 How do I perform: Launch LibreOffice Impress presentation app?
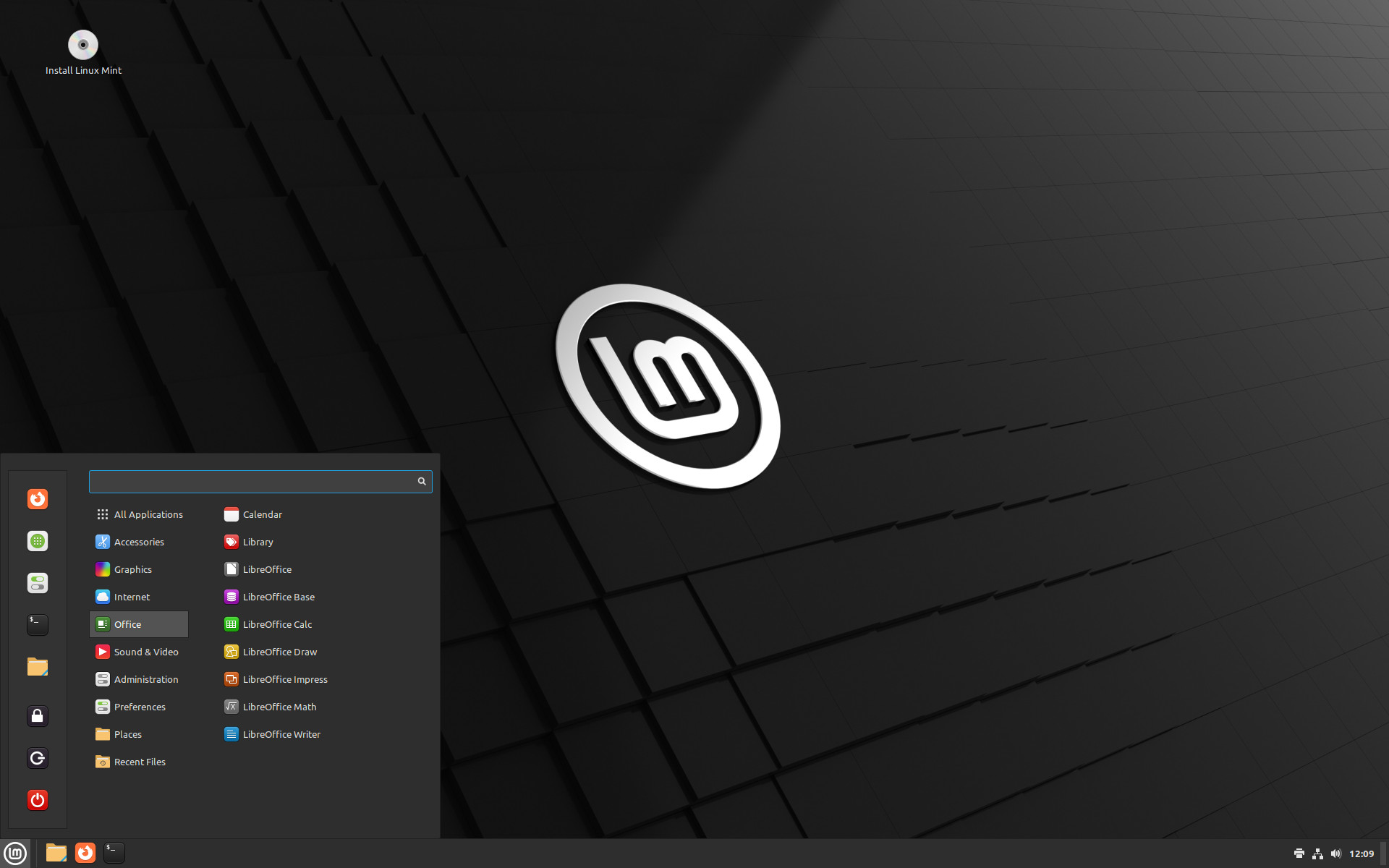point(284,679)
